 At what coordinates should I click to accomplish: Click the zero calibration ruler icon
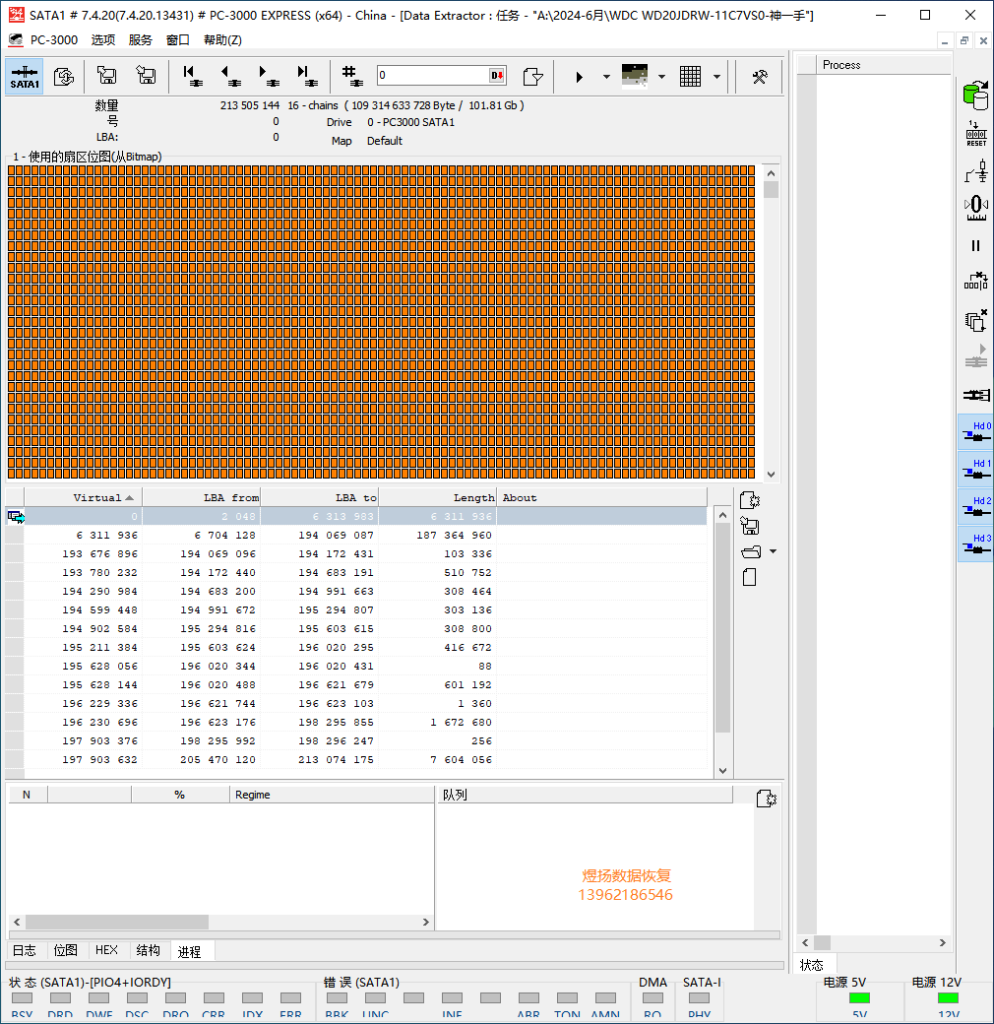976,208
